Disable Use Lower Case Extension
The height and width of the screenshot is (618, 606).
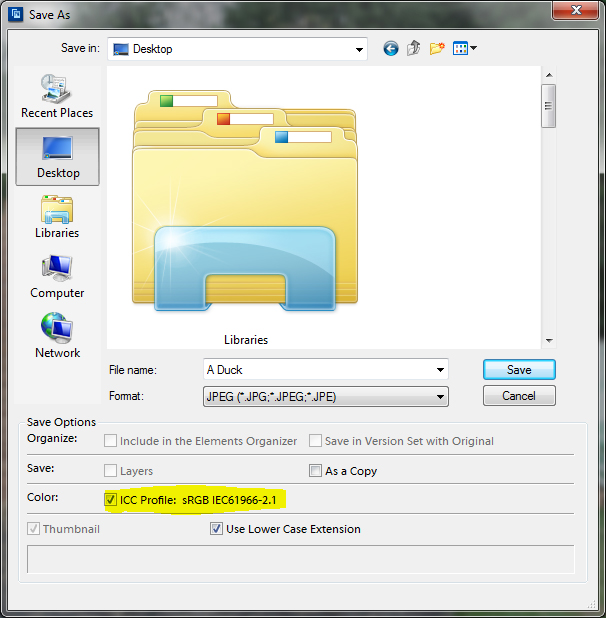coord(216,529)
